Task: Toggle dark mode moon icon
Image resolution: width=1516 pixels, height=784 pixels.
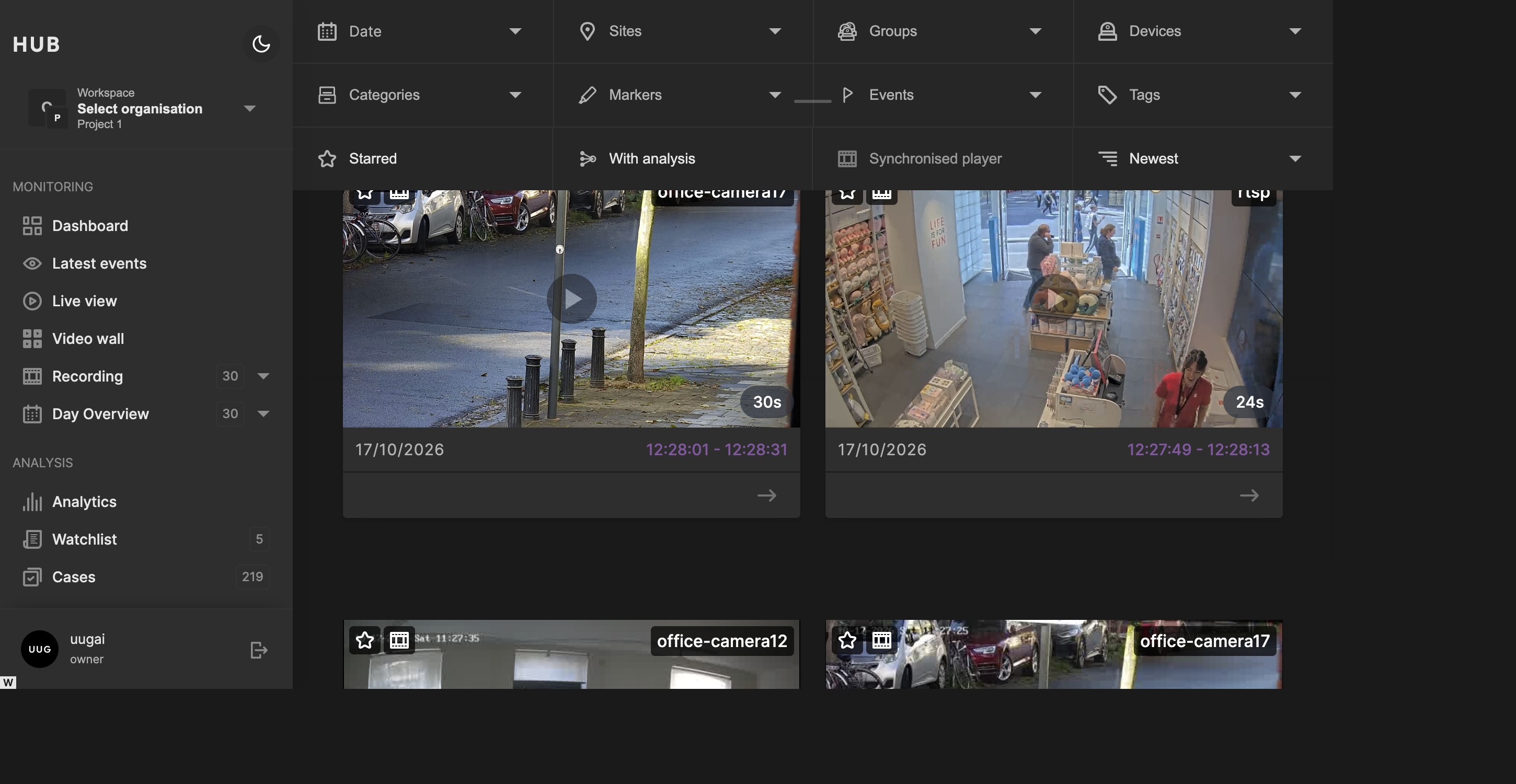Action: pos(261,43)
